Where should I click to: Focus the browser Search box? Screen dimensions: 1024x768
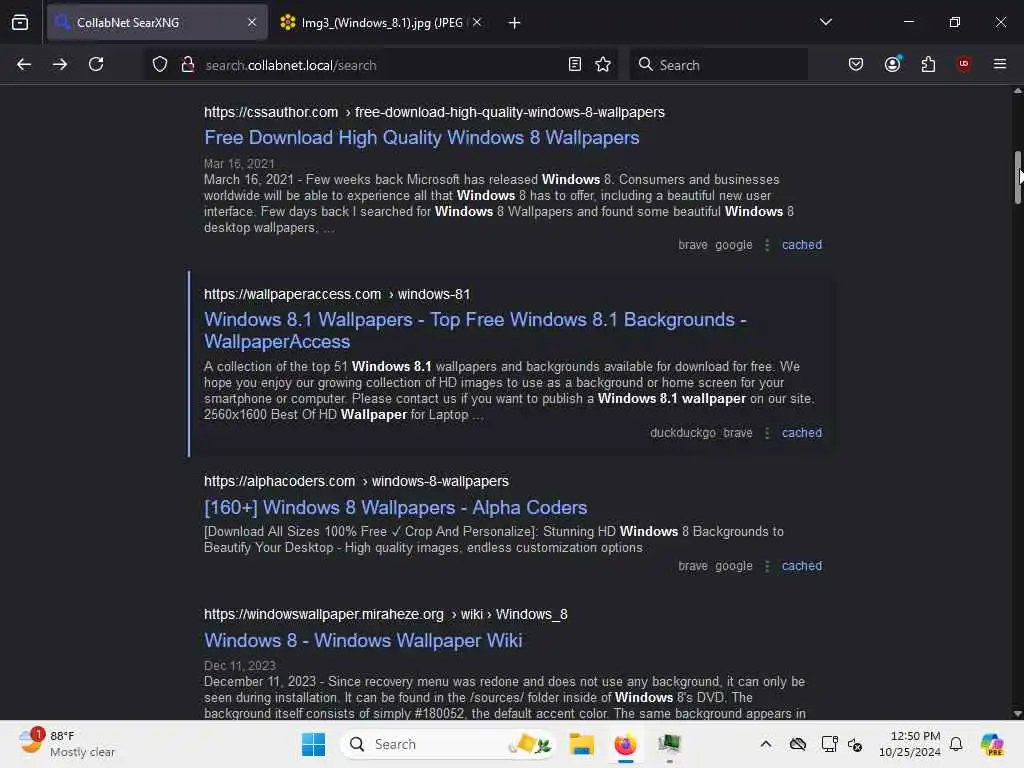pos(718,65)
